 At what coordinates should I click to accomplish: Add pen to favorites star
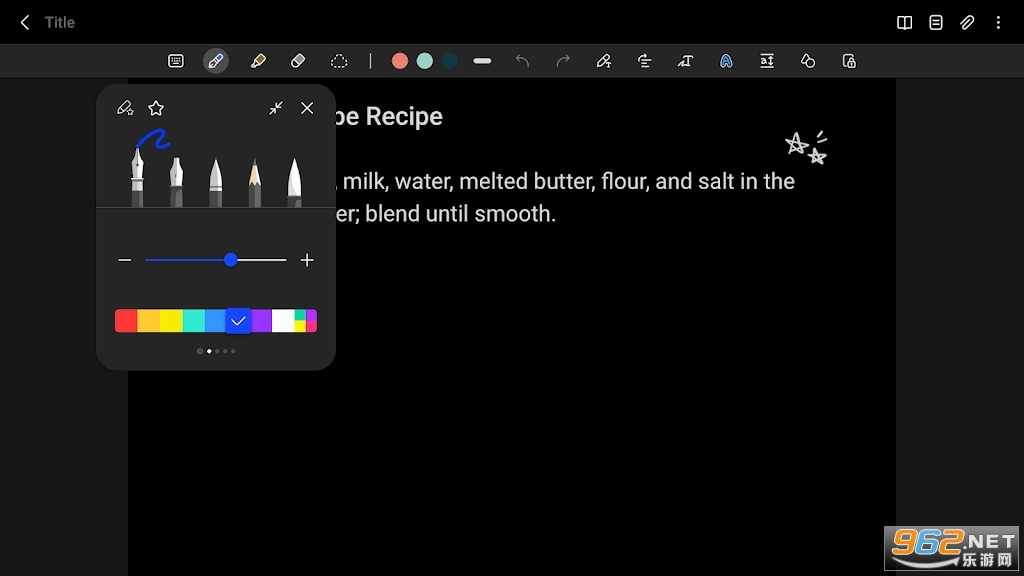coord(156,108)
